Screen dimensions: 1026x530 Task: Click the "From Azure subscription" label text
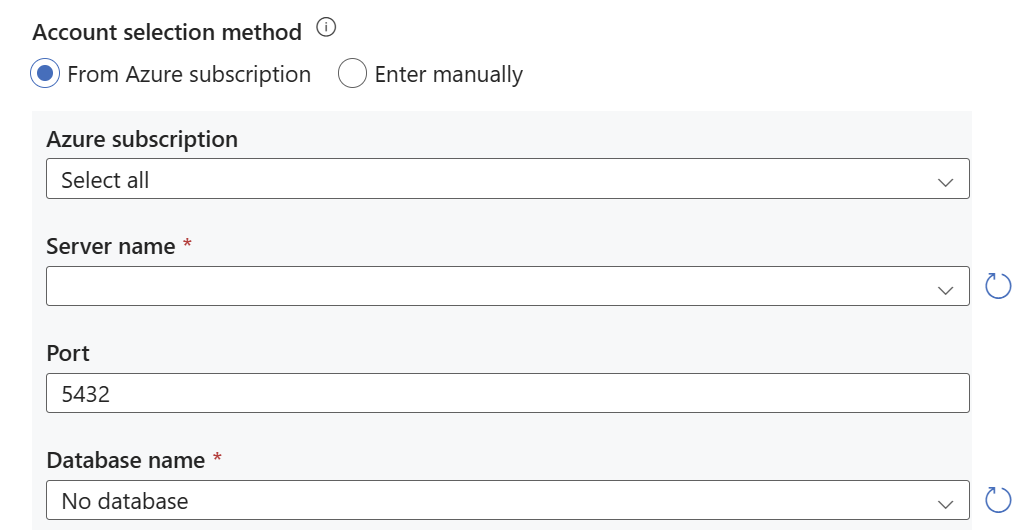[189, 74]
